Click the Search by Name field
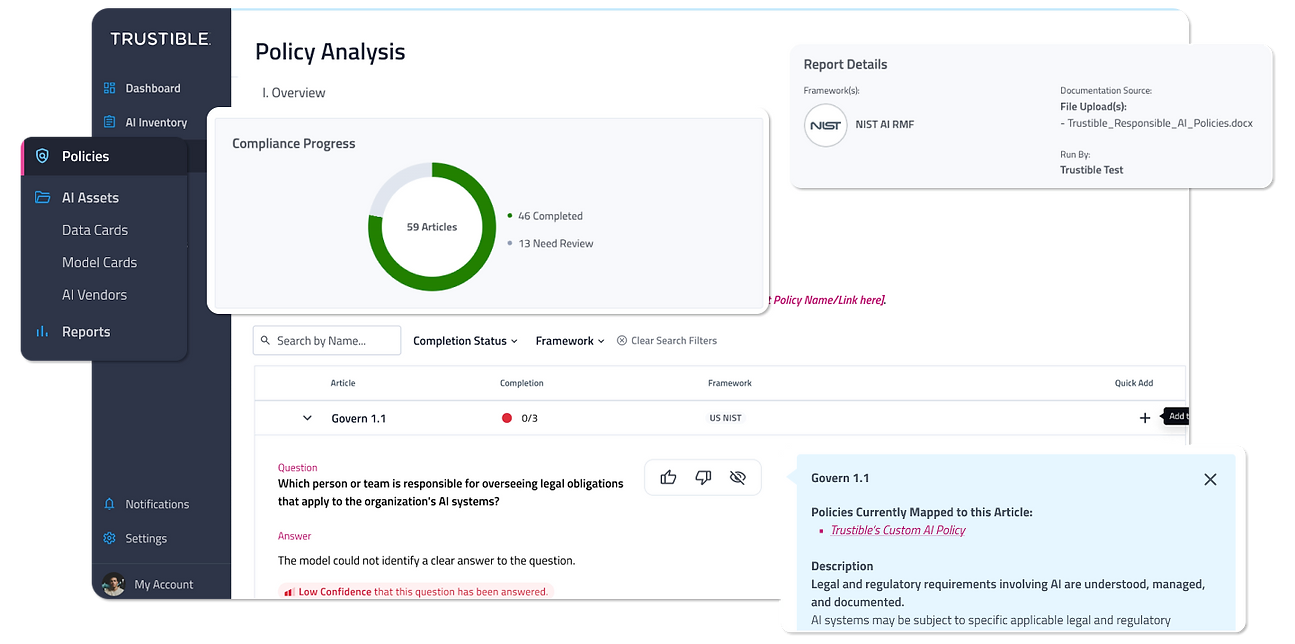This screenshot has width=1295, height=644. click(327, 341)
